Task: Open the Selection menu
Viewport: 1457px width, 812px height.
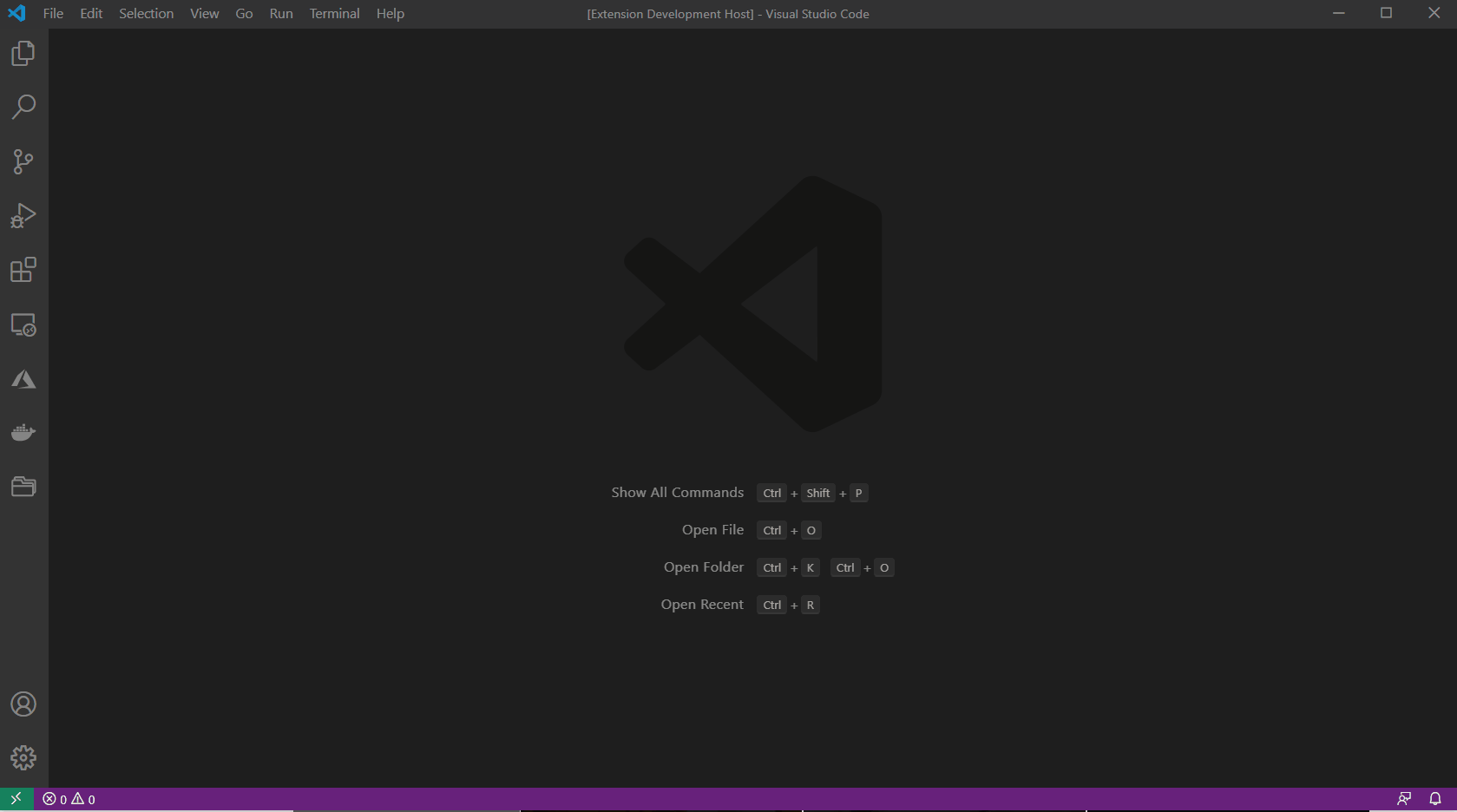Action: tap(146, 14)
